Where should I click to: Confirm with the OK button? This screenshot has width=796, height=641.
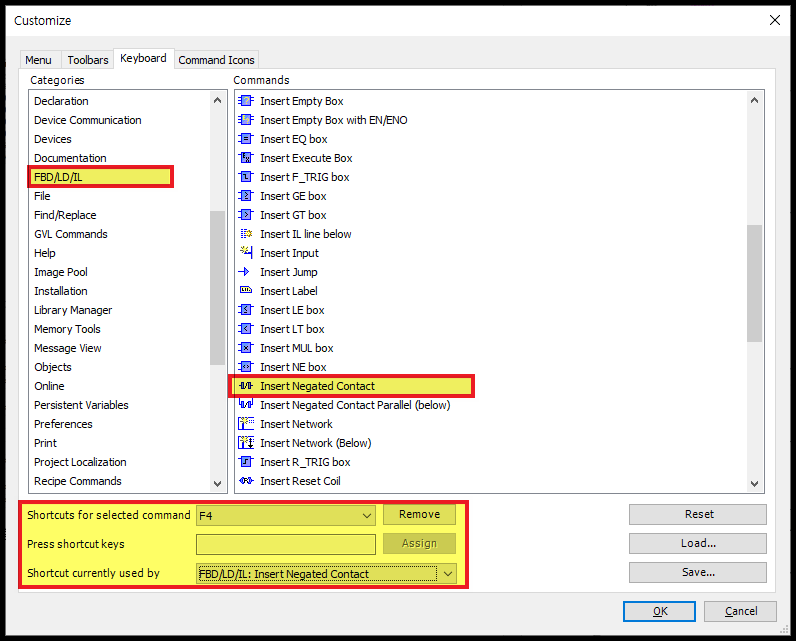click(x=659, y=611)
